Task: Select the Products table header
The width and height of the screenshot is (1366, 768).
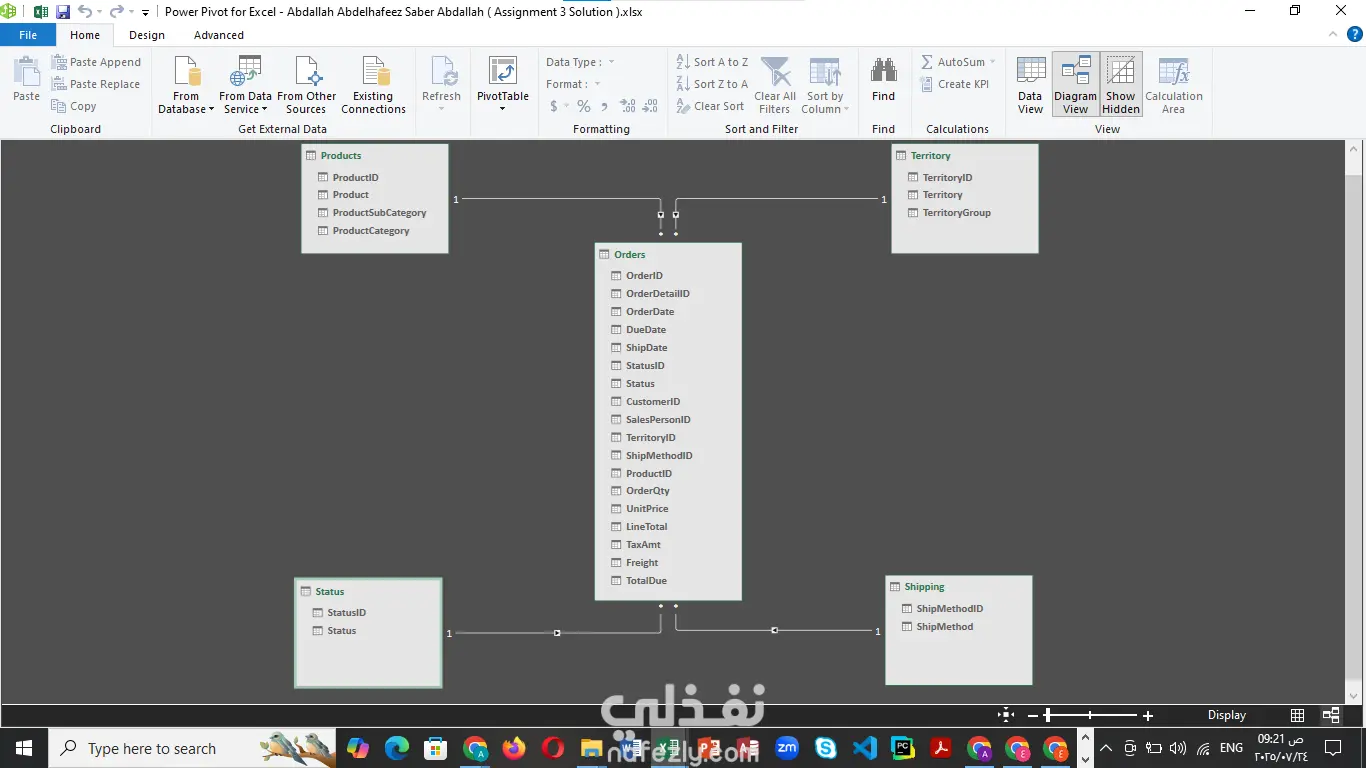Action: [375, 155]
